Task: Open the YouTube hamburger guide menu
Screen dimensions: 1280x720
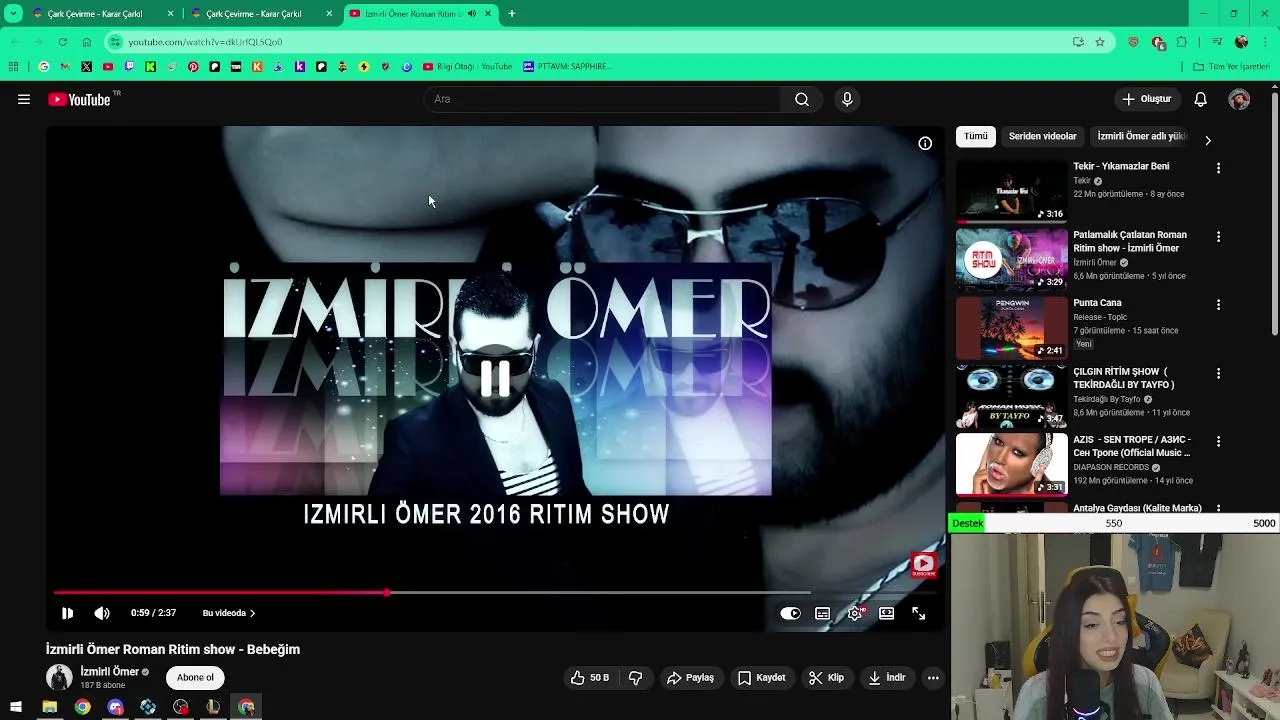Action: click(24, 99)
